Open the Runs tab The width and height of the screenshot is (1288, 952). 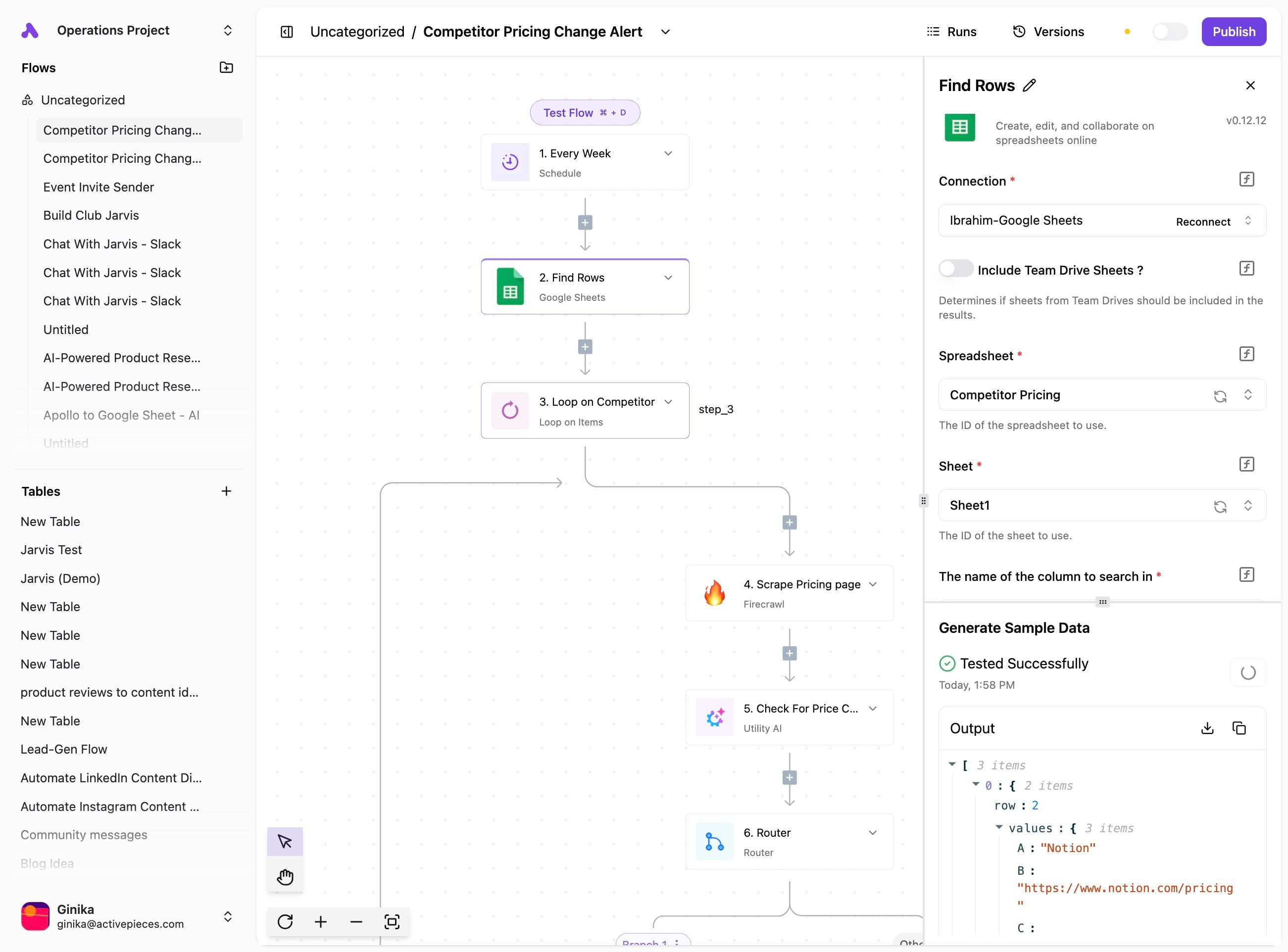(951, 32)
